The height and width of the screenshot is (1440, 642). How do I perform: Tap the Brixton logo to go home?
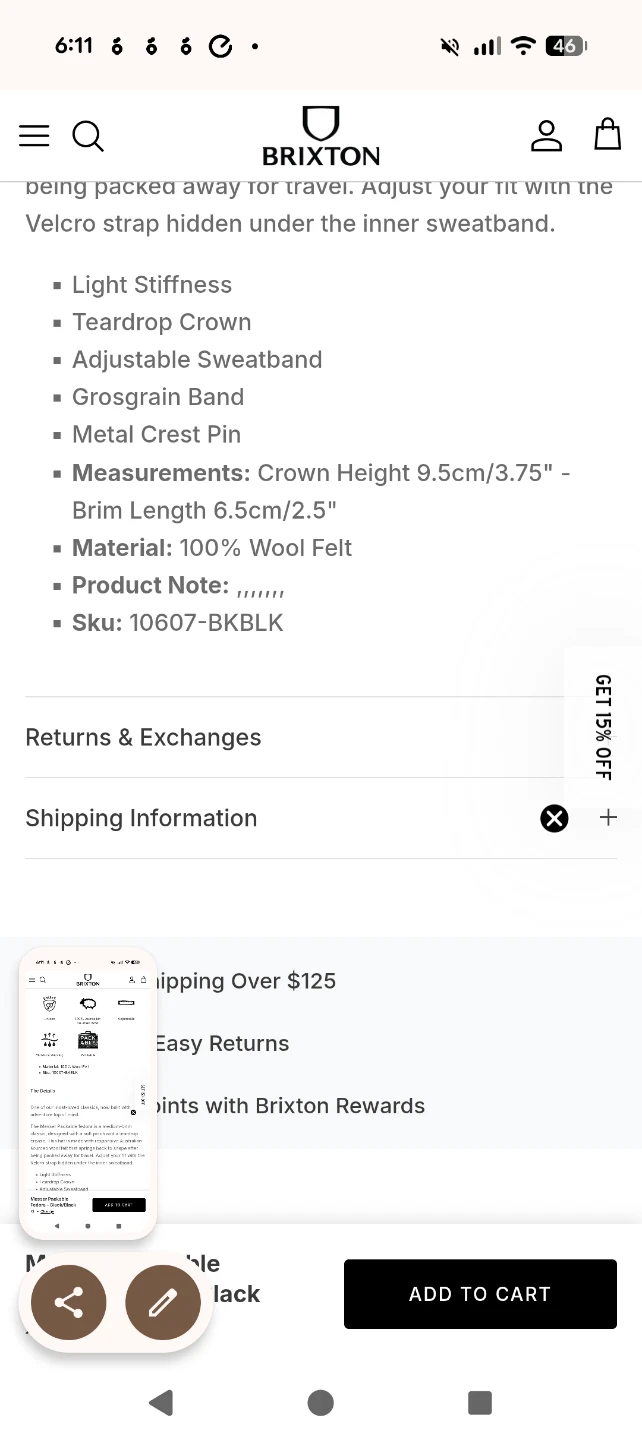321,136
